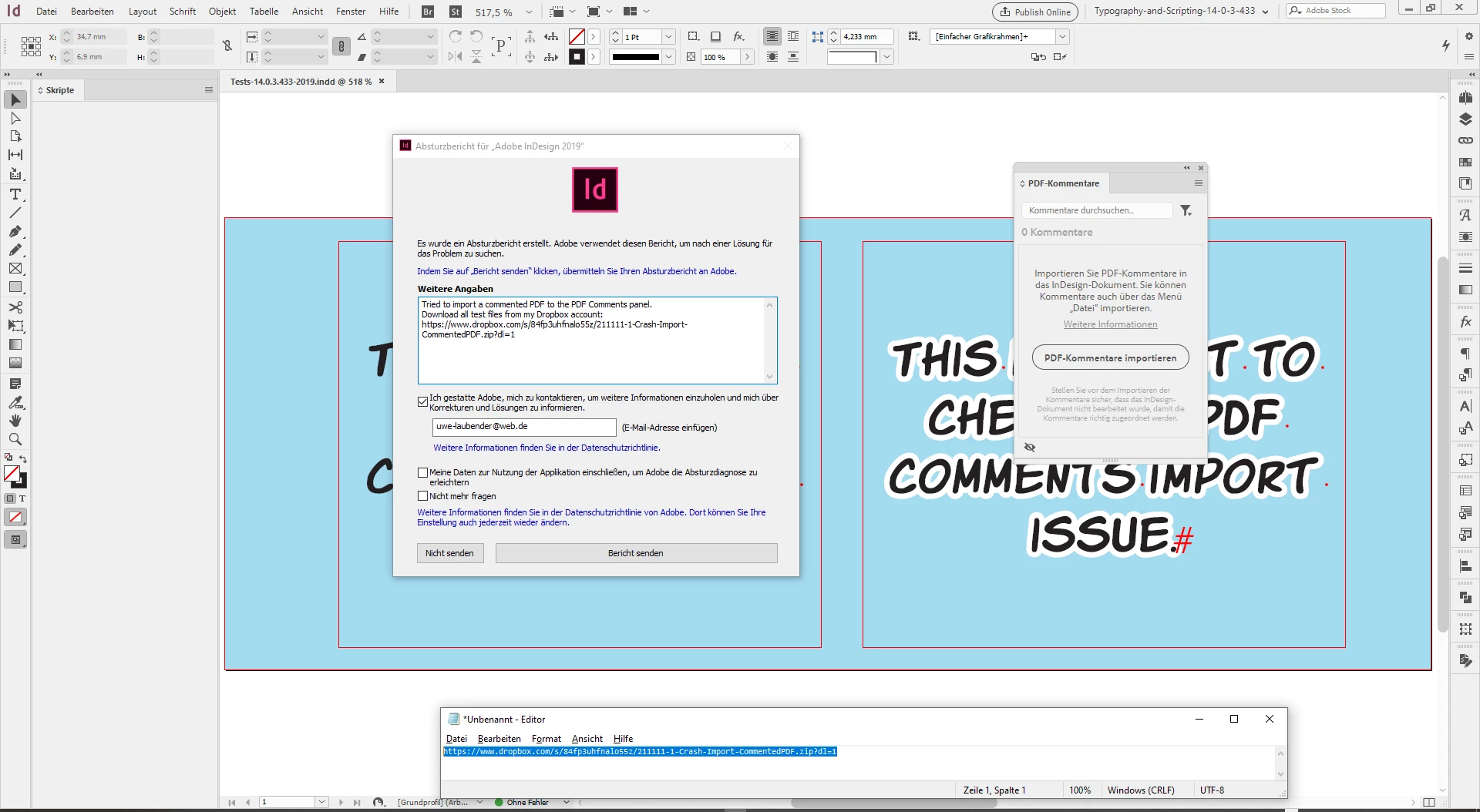
Task: Select the Pencil tool
Action: click(x=15, y=250)
